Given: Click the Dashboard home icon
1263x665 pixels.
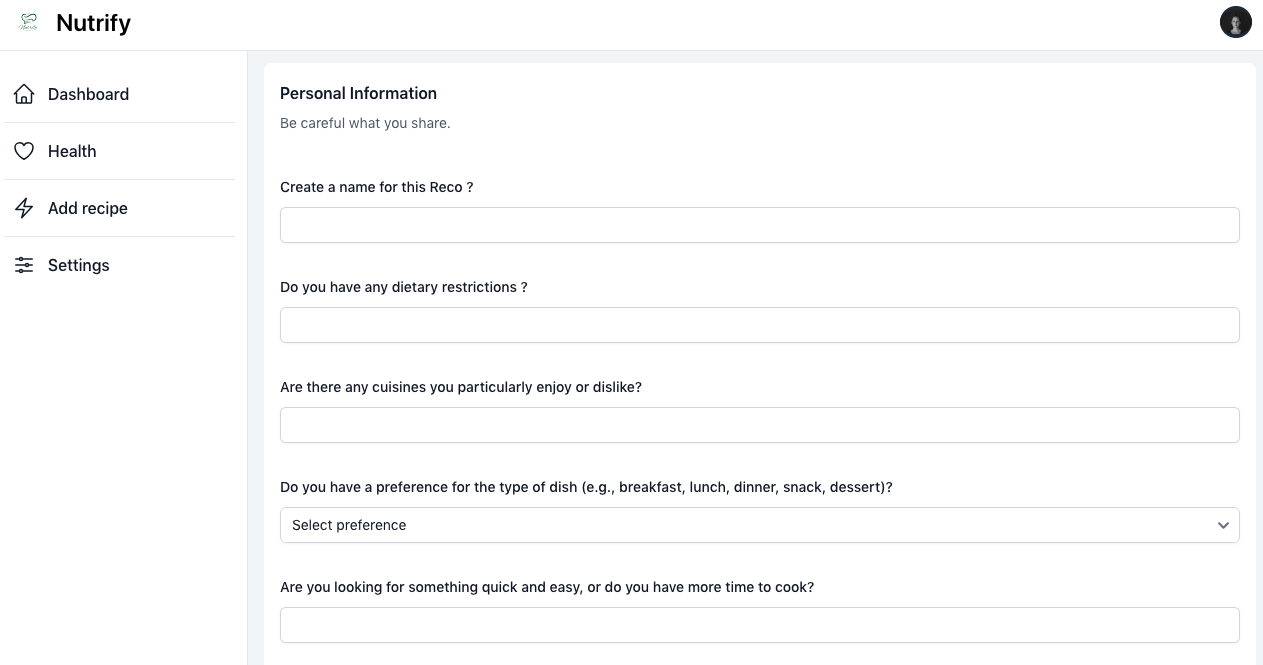Looking at the screenshot, I should [x=24, y=94].
